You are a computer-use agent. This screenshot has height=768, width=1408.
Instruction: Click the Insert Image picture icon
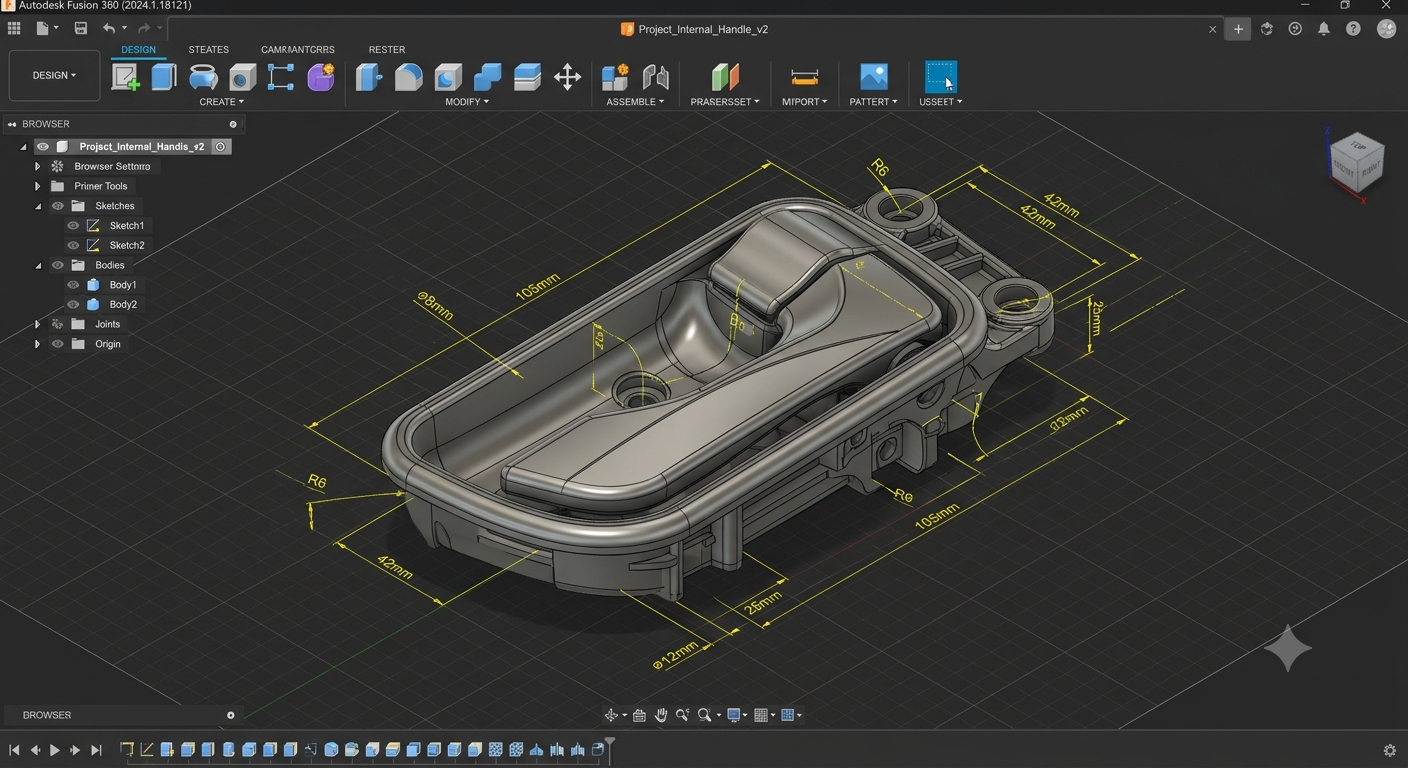click(874, 77)
